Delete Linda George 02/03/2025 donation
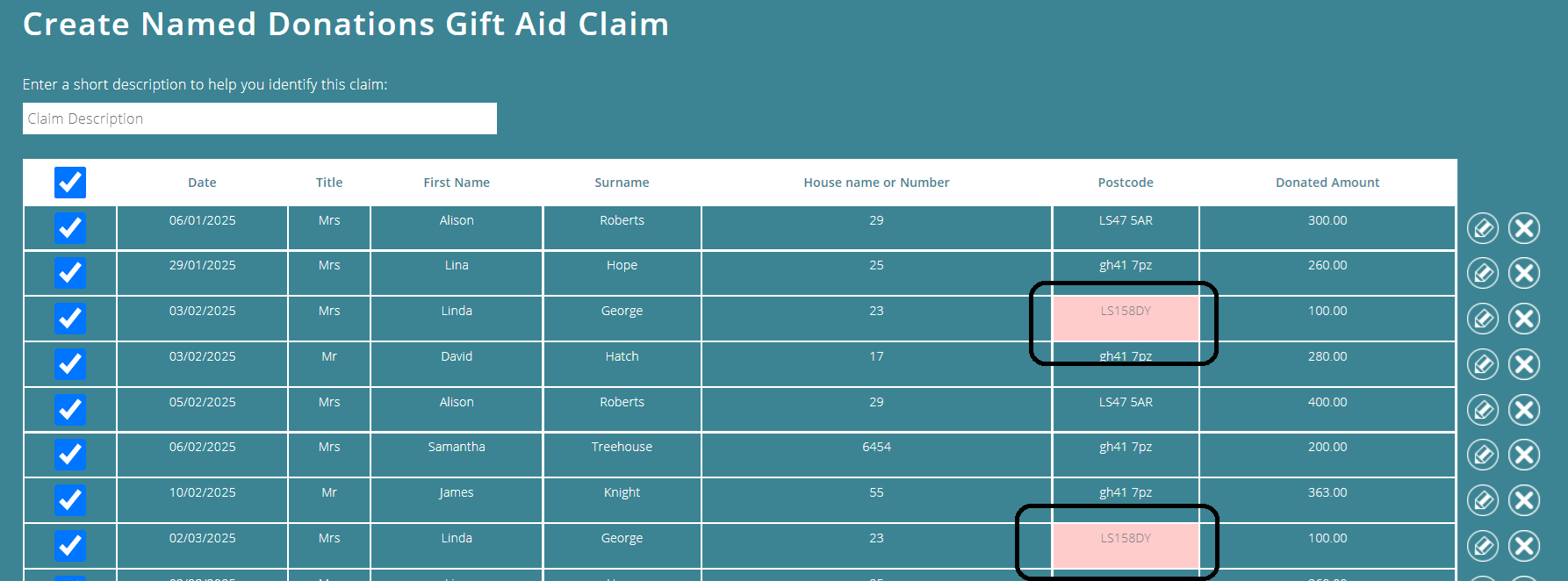Screen dimensions: 1568x581 click(x=1524, y=546)
